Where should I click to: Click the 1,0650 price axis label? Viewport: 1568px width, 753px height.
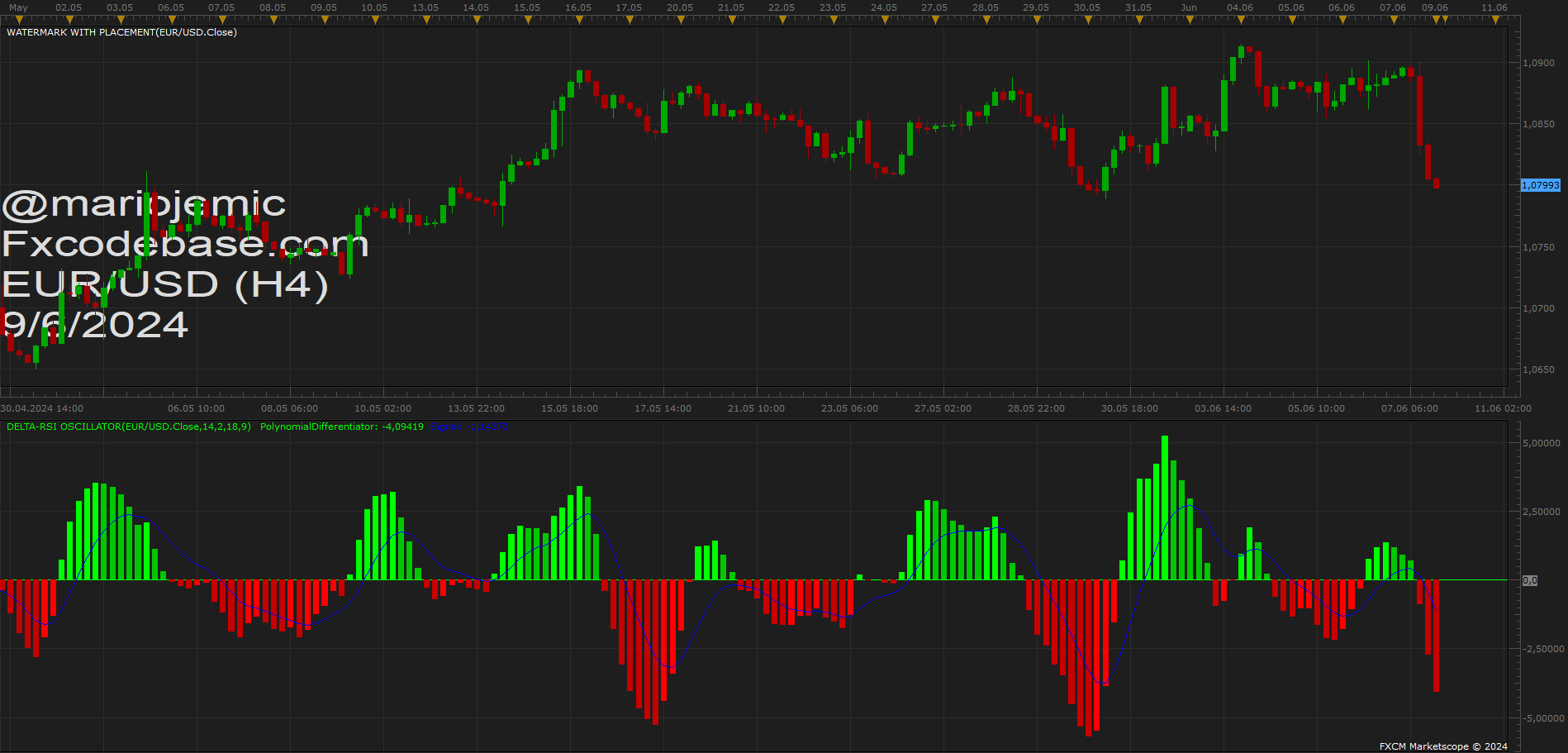1538,369
